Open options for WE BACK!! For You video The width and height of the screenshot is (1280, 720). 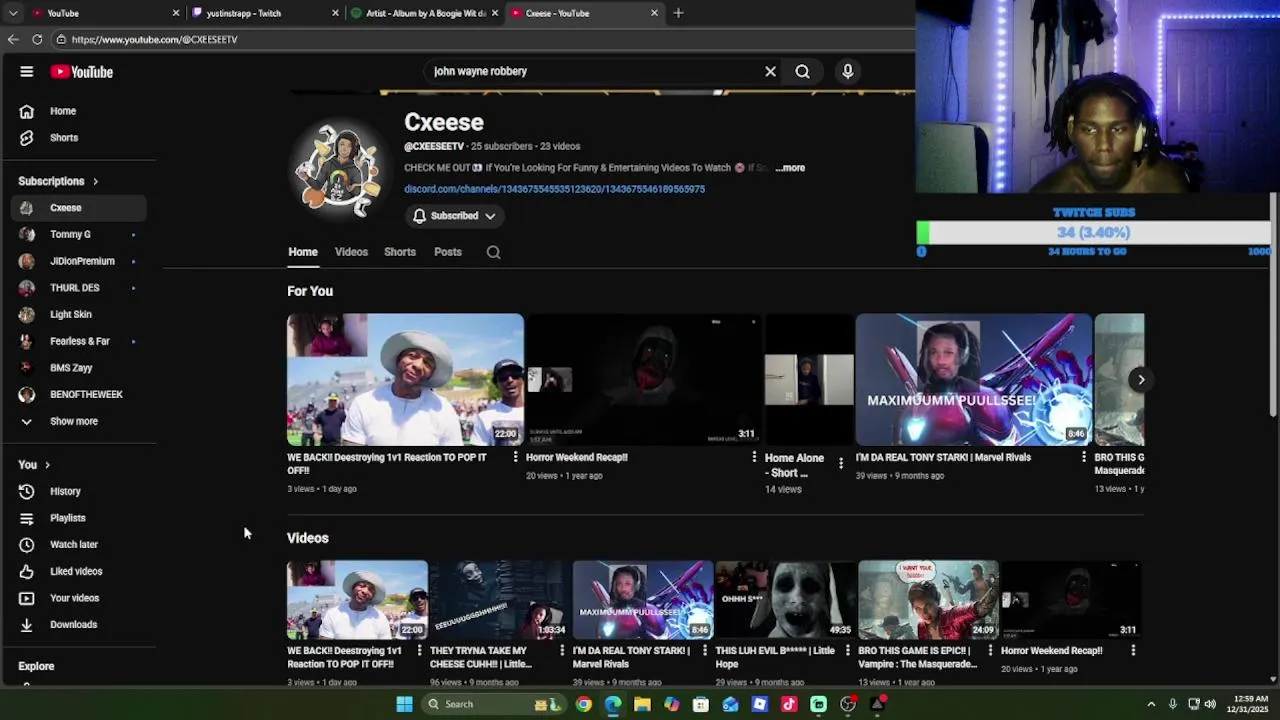point(516,457)
